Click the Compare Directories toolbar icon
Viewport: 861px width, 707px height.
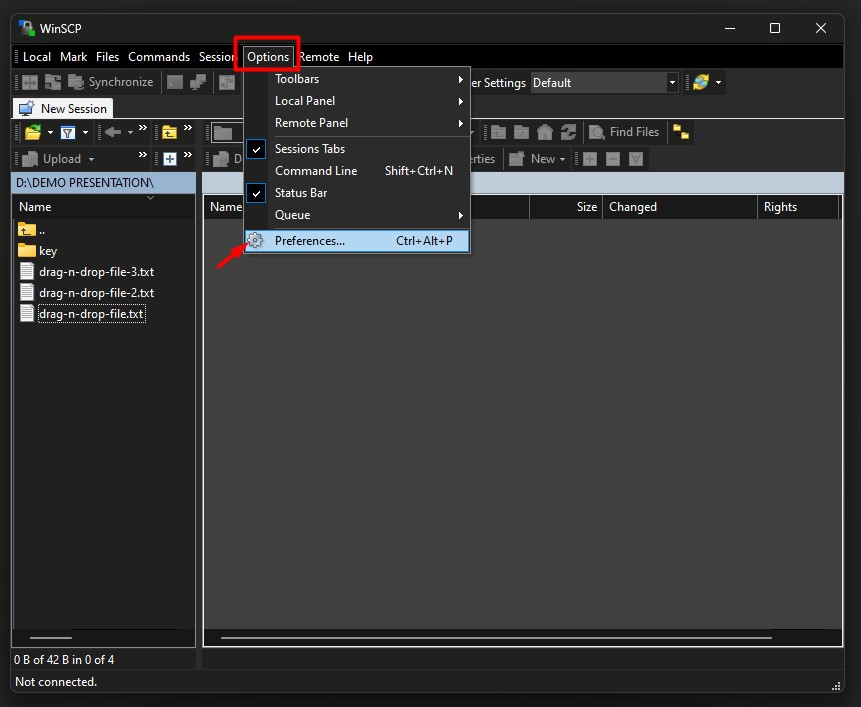tap(30, 82)
